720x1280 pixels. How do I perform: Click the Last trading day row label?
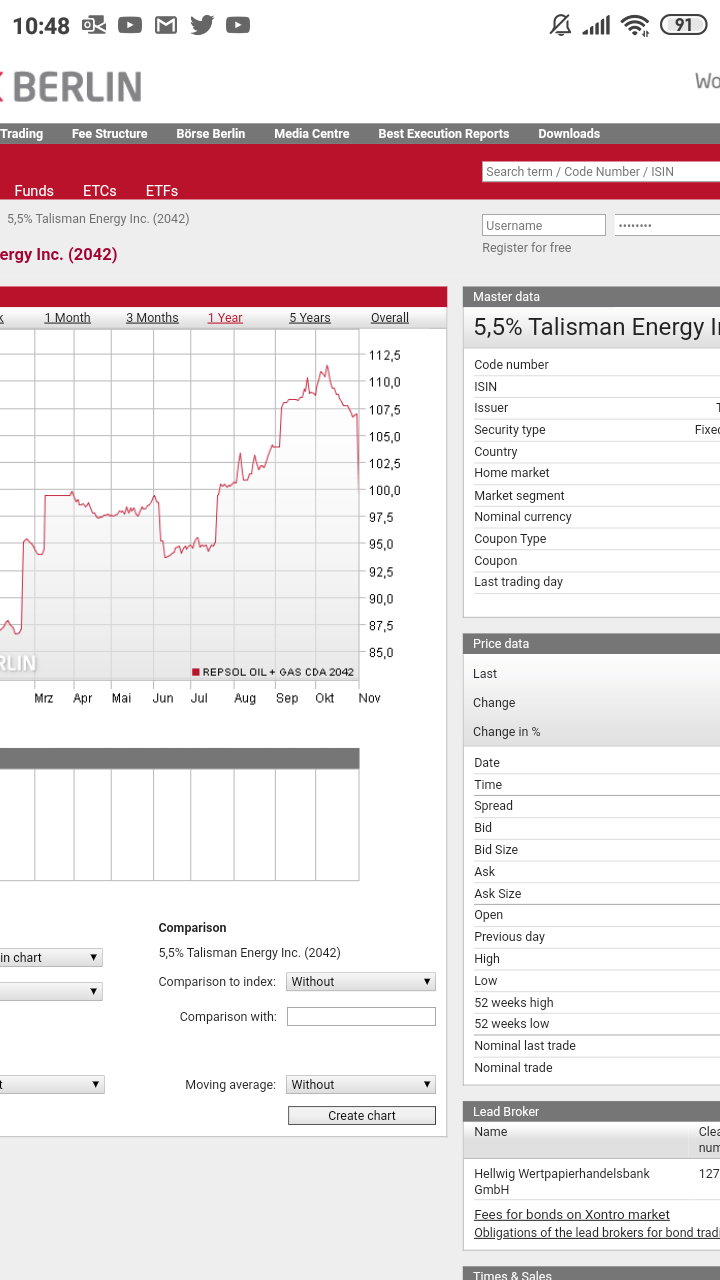pyautogui.click(x=518, y=582)
